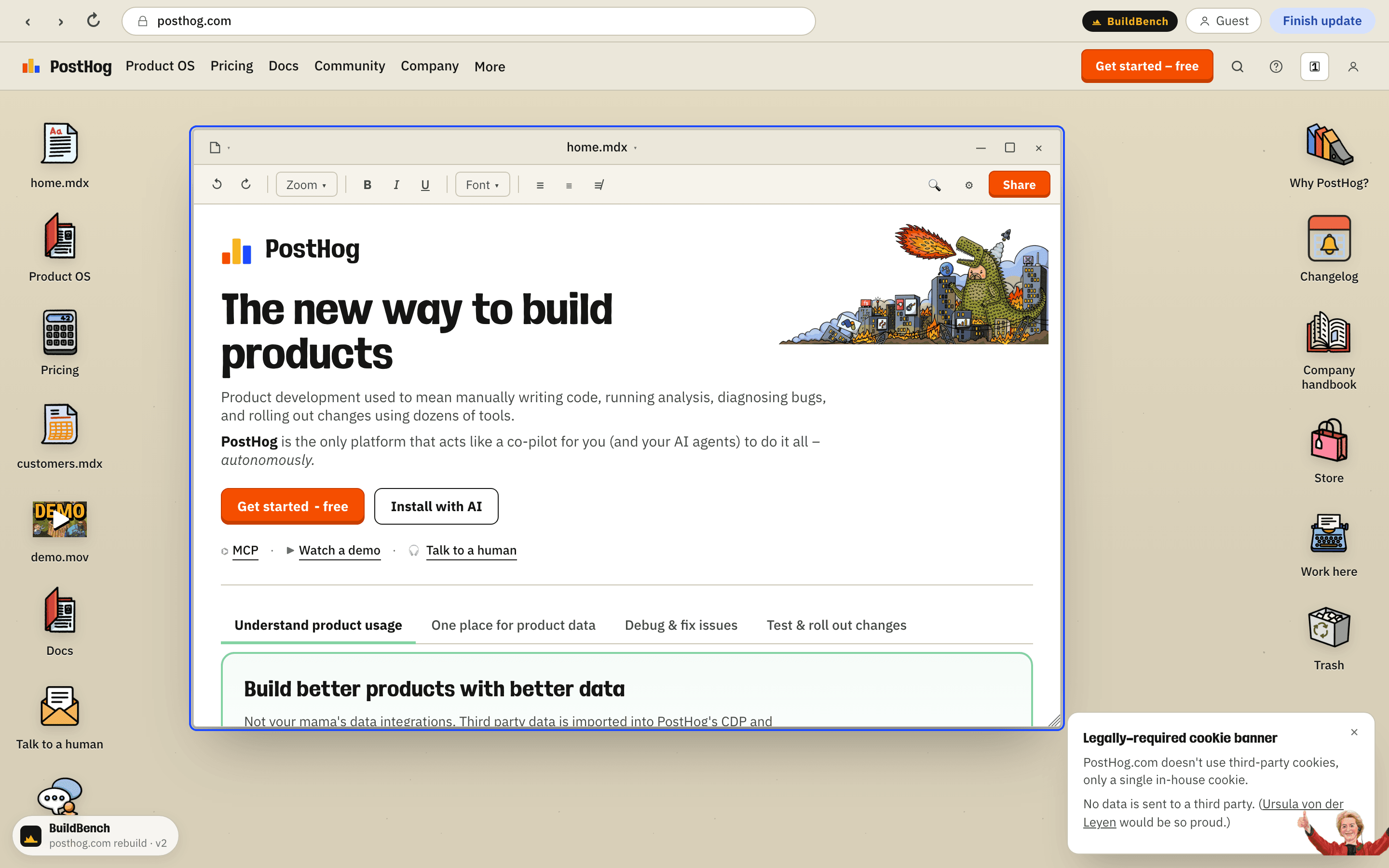The width and height of the screenshot is (1389, 868).
Task: Click the browser back arrow
Action: [x=27, y=21]
